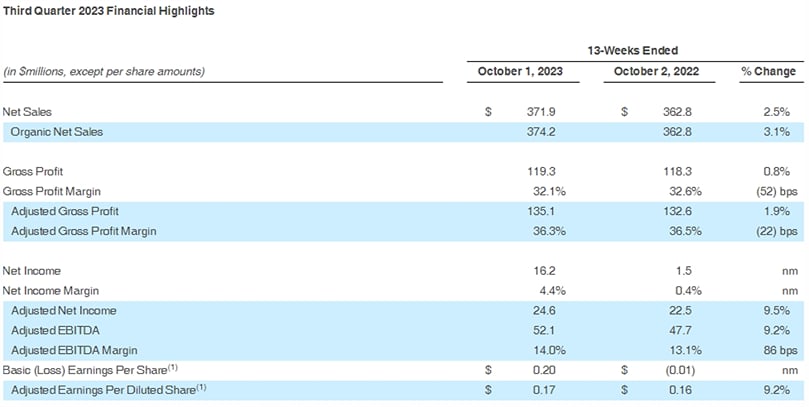Select the 374.2 Organic Net Sales value
The image size is (809, 407).
(541, 132)
